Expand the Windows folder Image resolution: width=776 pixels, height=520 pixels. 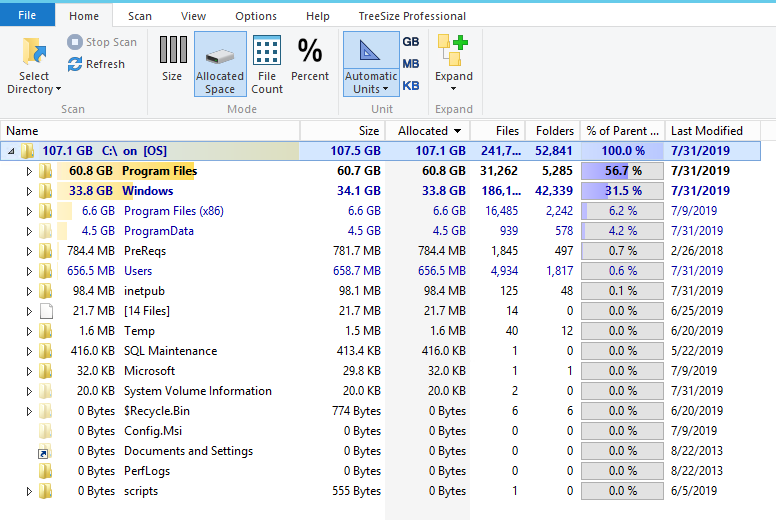(29, 191)
